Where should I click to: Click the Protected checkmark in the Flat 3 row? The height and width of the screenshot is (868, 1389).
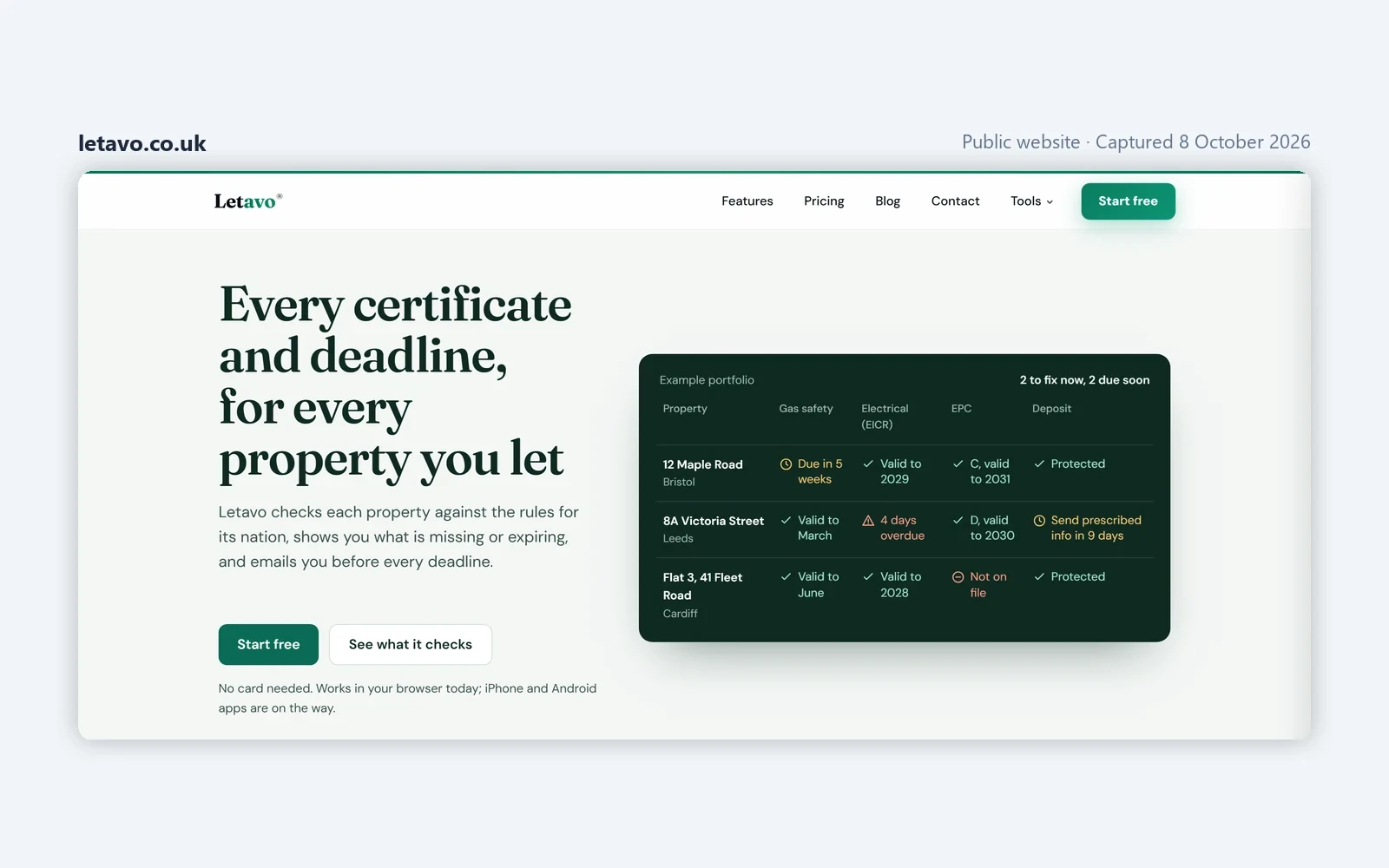click(x=1039, y=577)
